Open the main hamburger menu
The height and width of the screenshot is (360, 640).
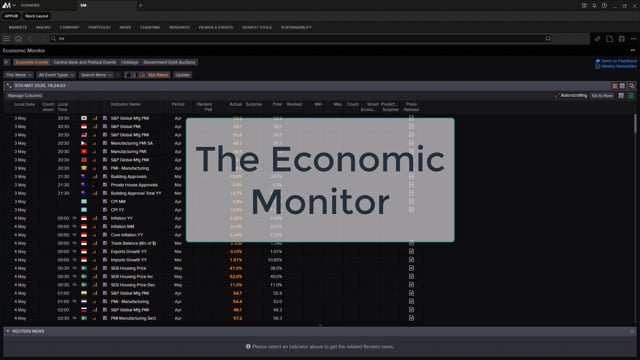tap(7, 38)
